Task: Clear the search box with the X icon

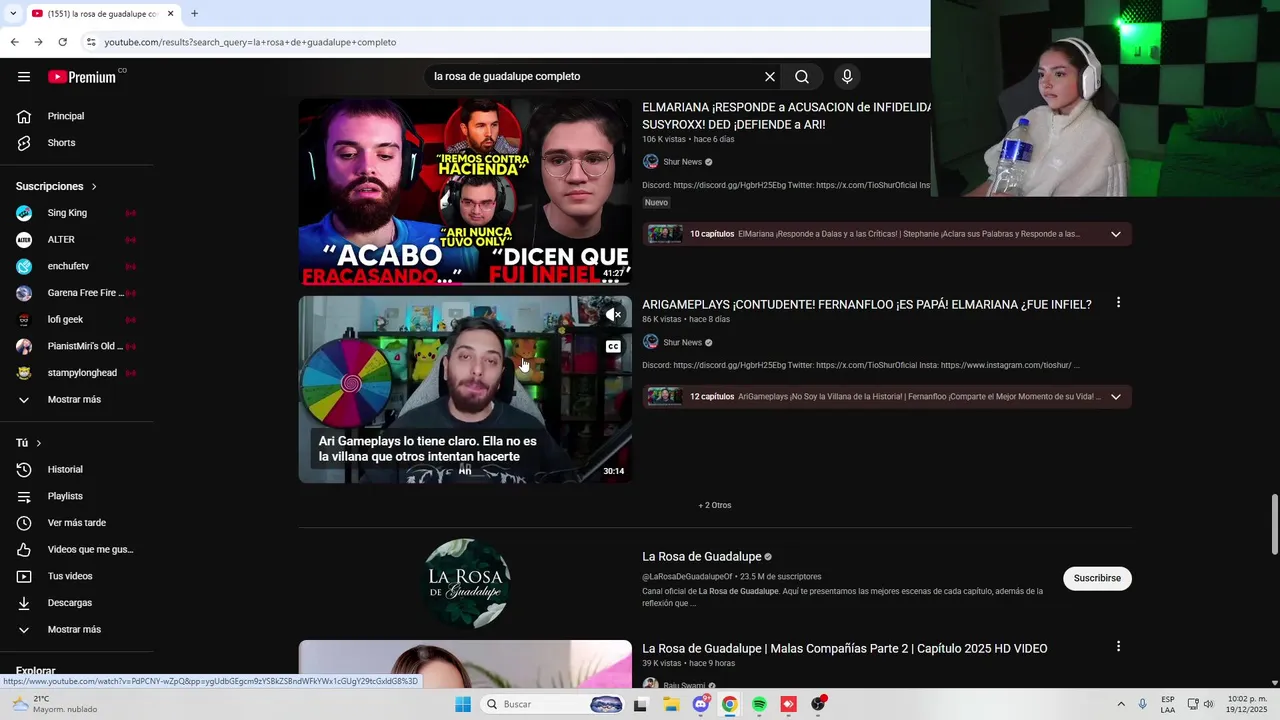Action: pos(770,76)
